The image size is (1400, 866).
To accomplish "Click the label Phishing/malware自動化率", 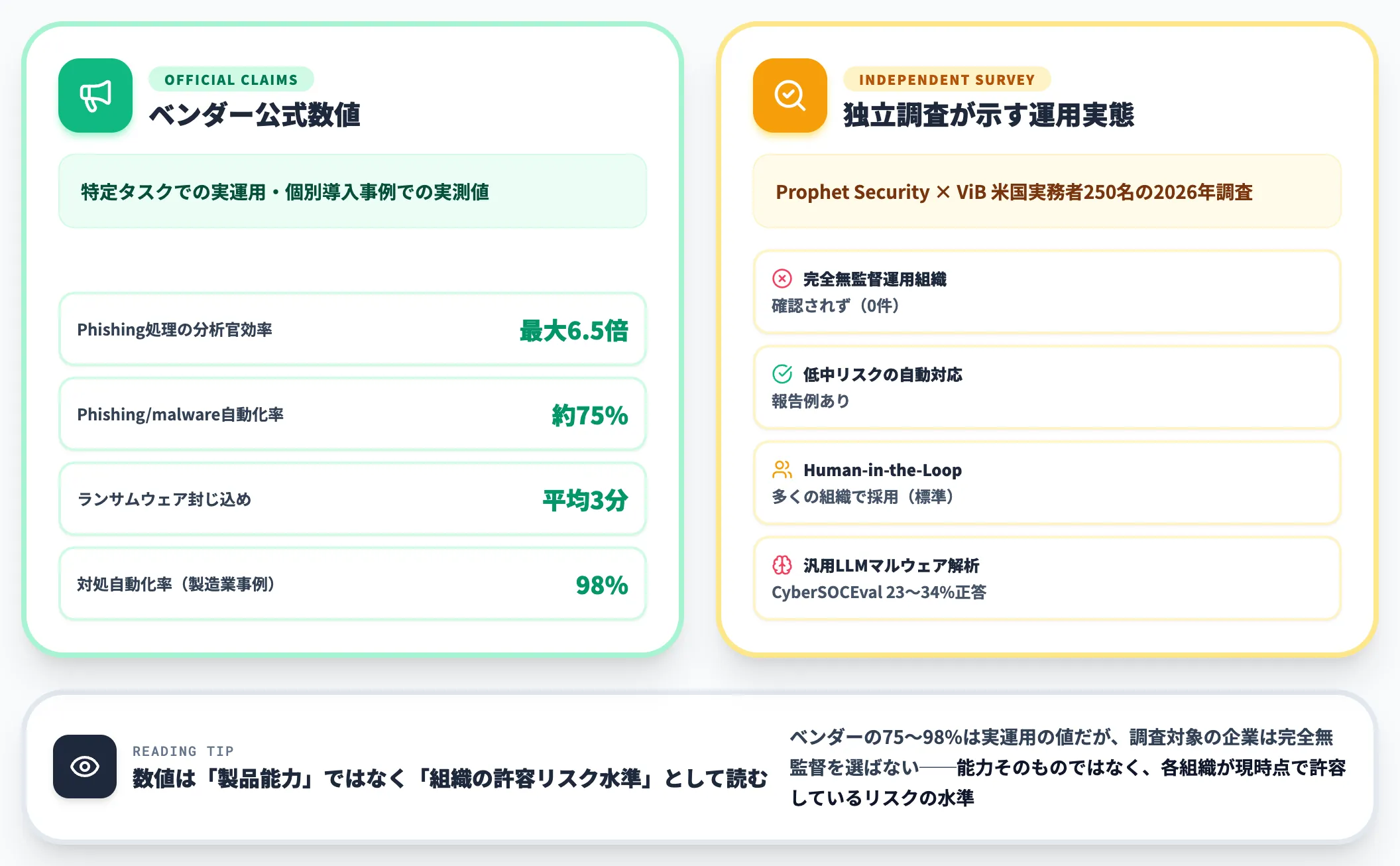I will click(x=180, y=414).
